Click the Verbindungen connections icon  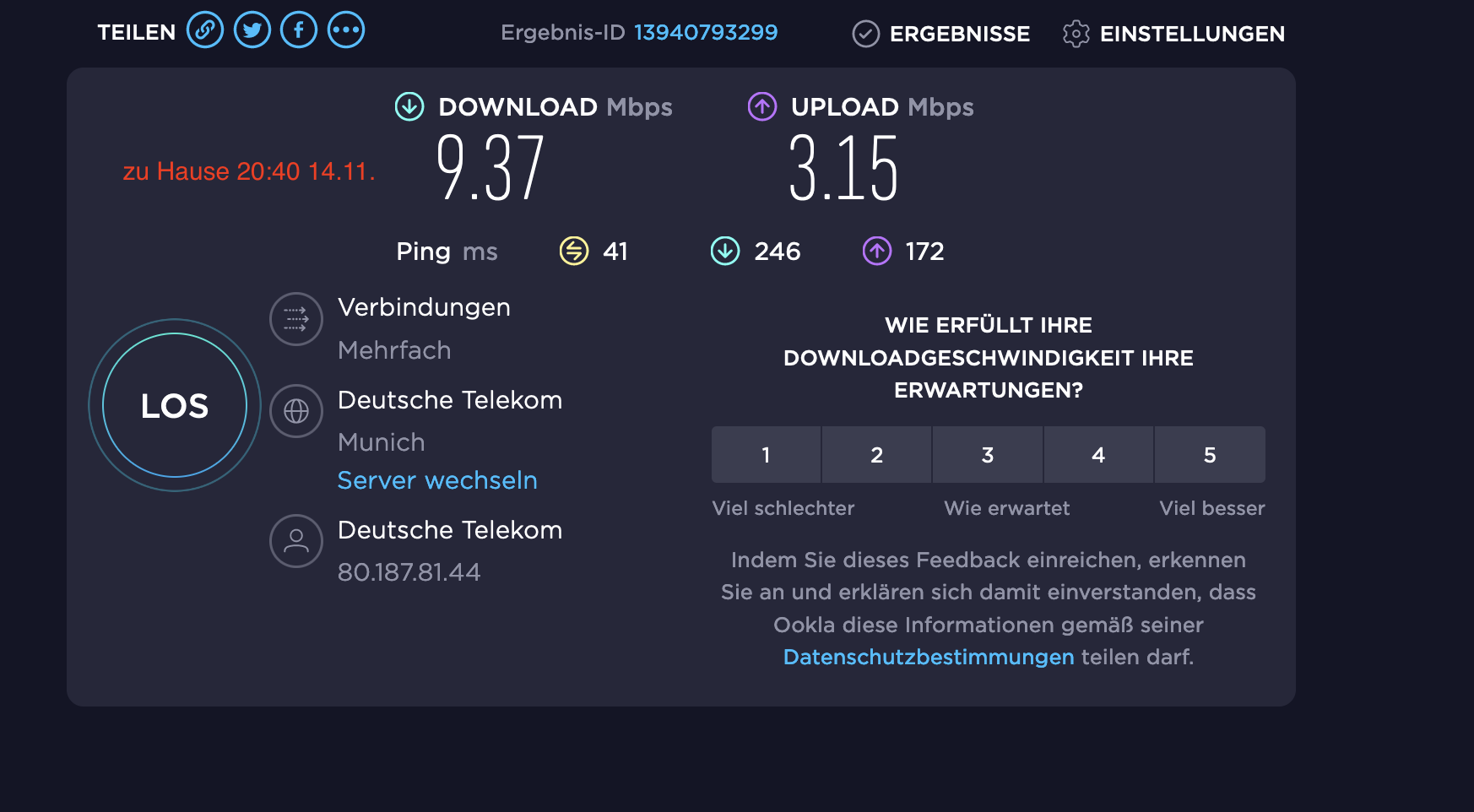[x=296, y=319]
